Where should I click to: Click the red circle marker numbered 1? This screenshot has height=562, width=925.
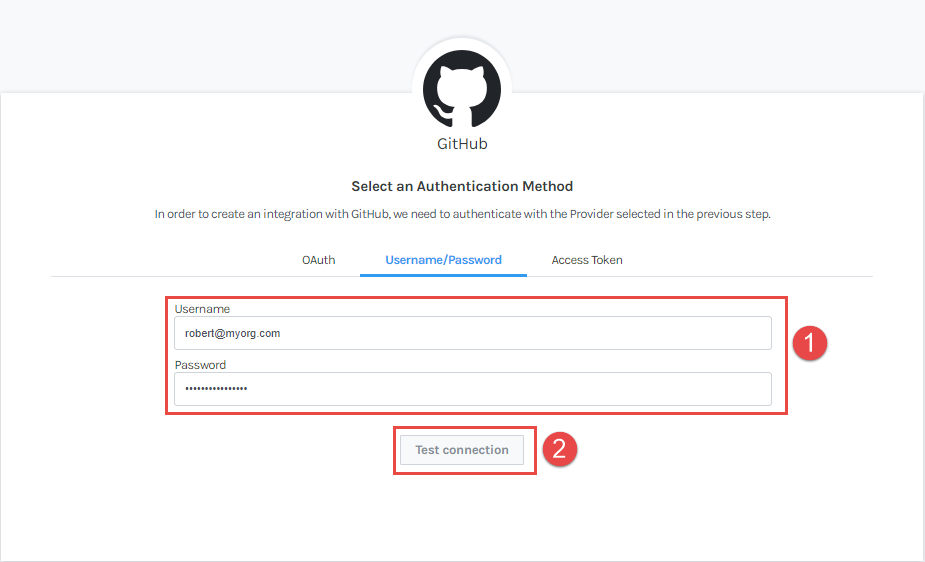pos(809,343)
